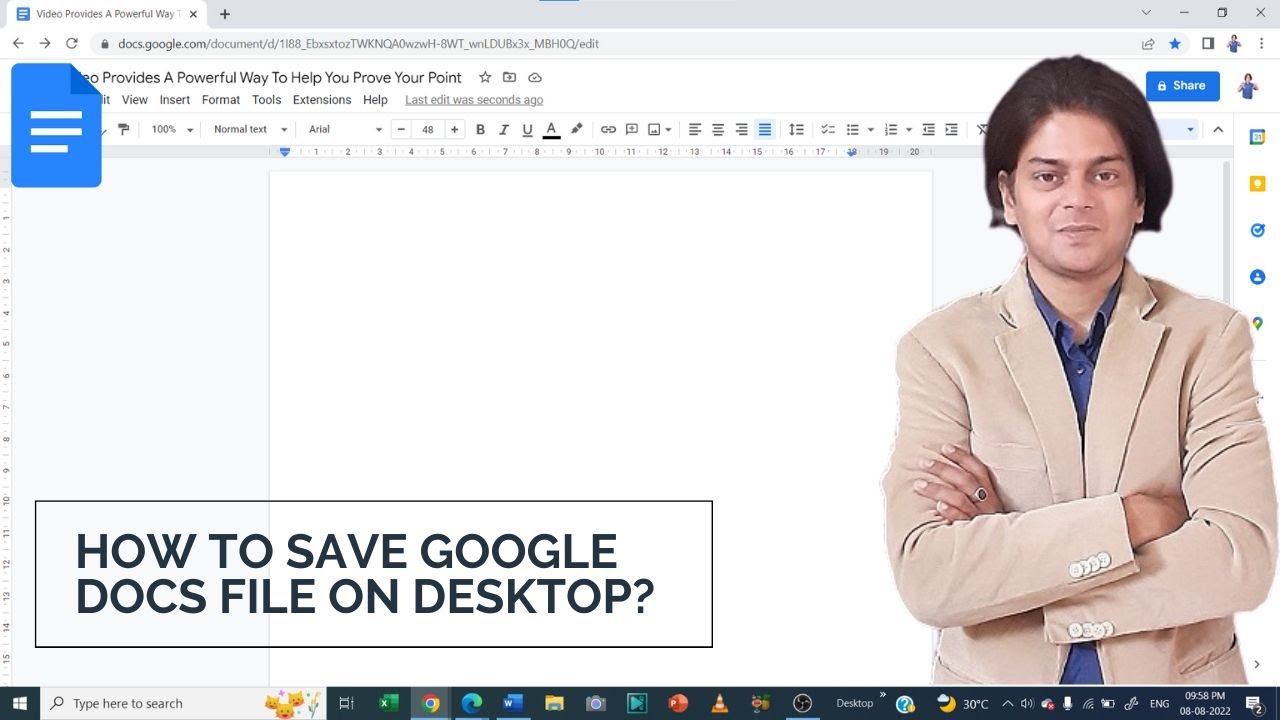This screenshot has height=720, width=1280.
Task: Open a new Chrome tab
Action: click(225, 14)
